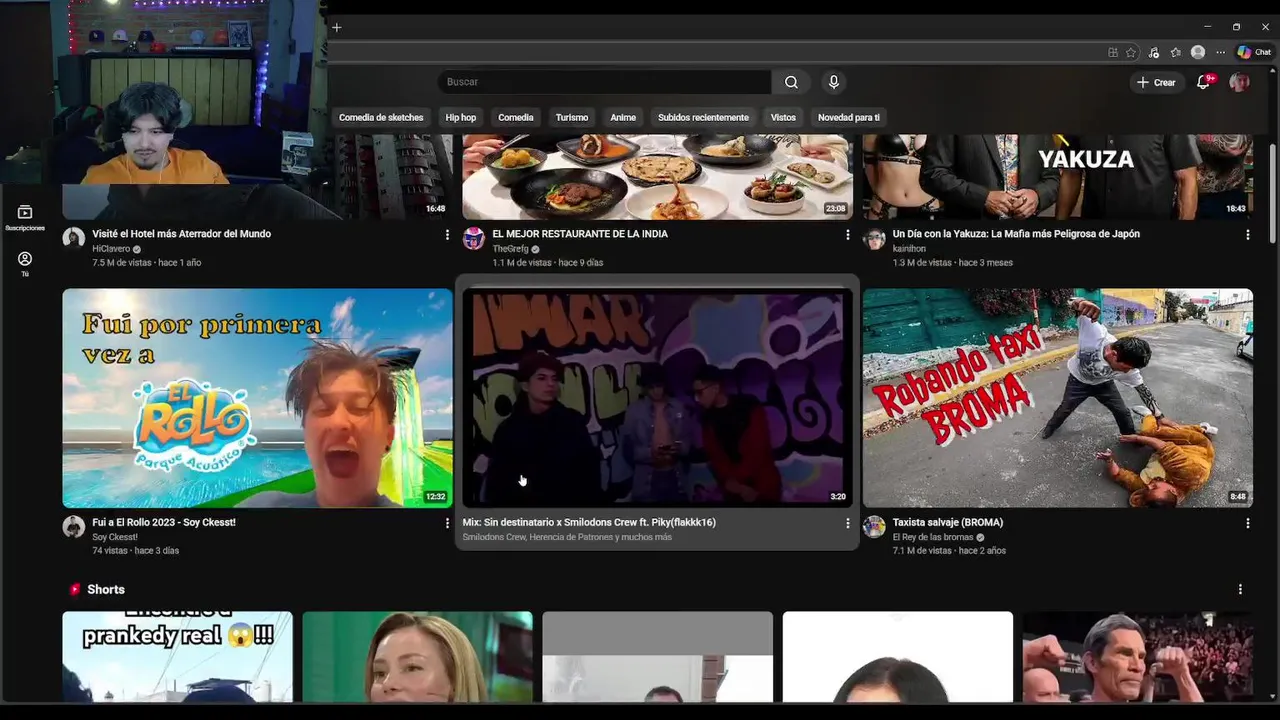Select the Novedad para ti chip
The height and width of the screenshot is (720, 1280).
[x=849, y=117]
